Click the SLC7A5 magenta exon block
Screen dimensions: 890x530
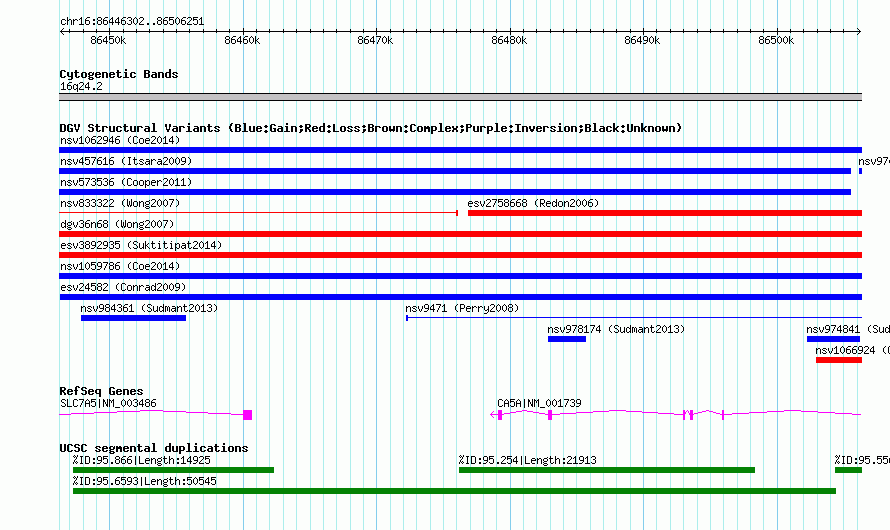tap(247, 415)
